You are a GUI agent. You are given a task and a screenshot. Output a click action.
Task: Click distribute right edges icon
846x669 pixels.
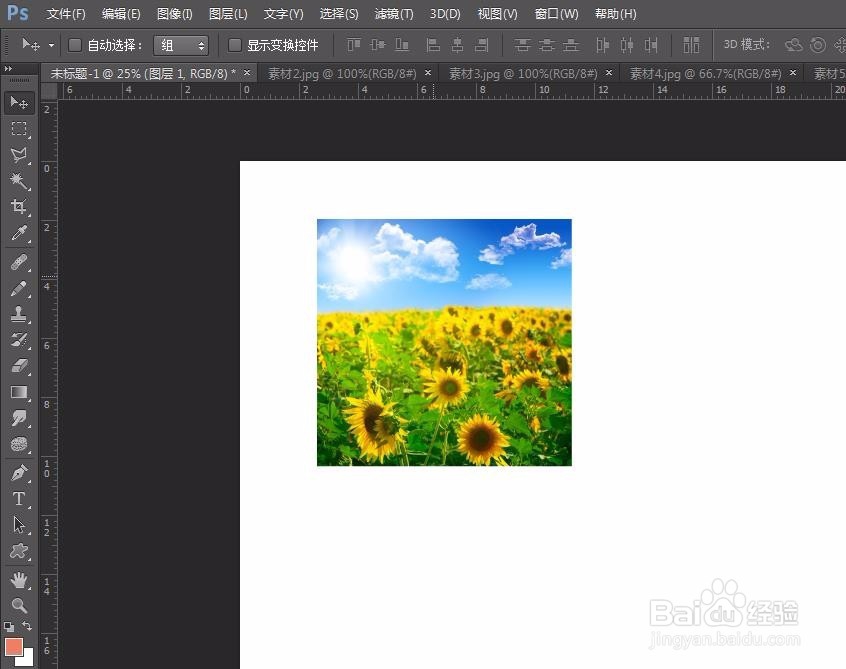point(651,45)
